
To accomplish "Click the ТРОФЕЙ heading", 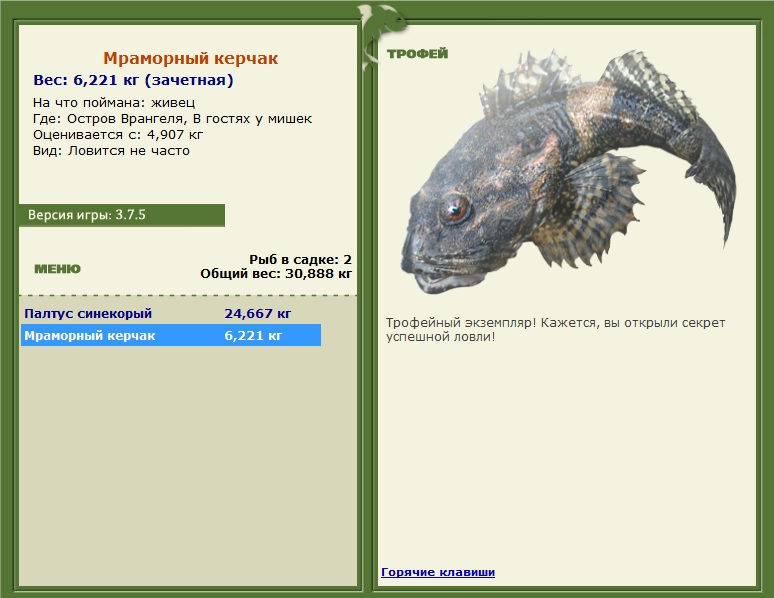I will (417, 54).
